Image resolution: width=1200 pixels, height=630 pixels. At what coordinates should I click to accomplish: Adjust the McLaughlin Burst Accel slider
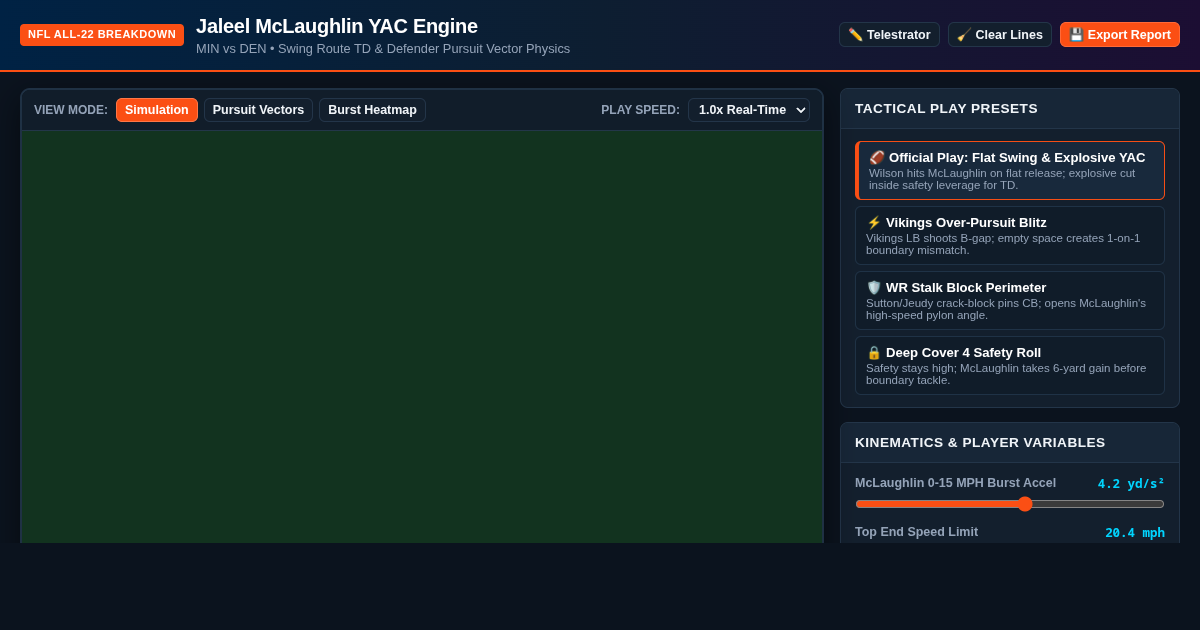[x=1010, y=504]
